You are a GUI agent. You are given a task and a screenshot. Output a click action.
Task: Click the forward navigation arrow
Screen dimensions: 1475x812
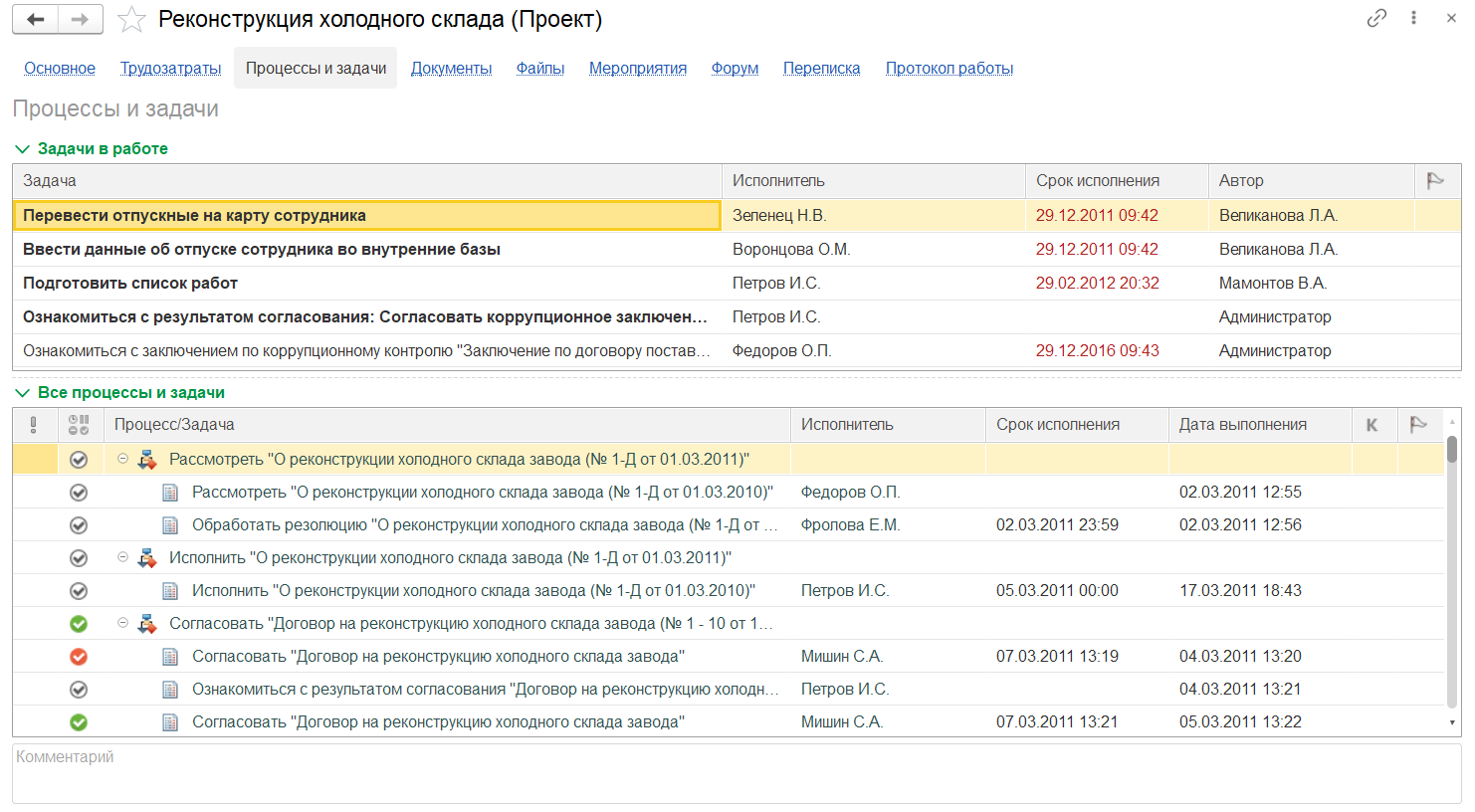pyautogui.click(x=81, y=19)
